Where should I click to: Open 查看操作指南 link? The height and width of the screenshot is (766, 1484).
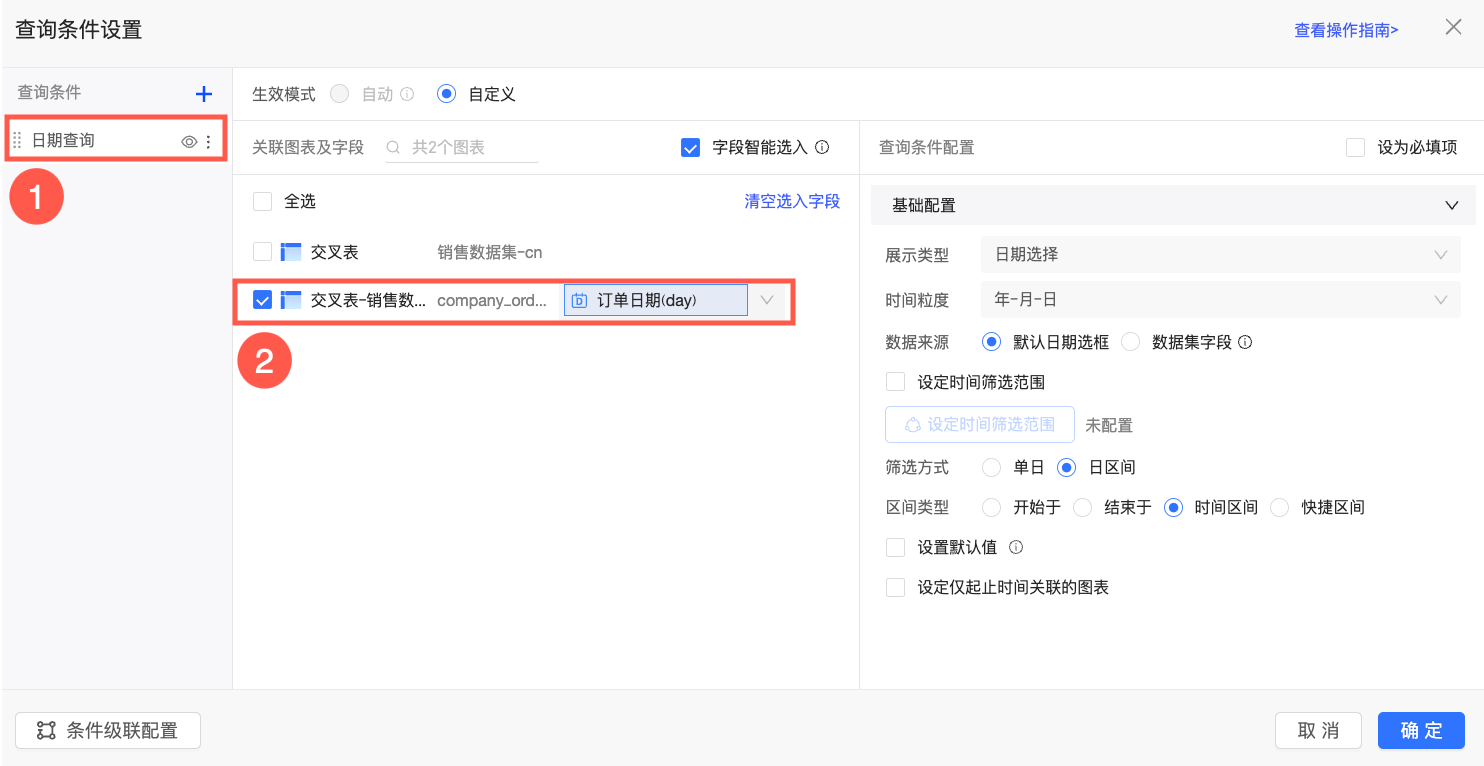pyautogui.click(x=1347, y=30)
